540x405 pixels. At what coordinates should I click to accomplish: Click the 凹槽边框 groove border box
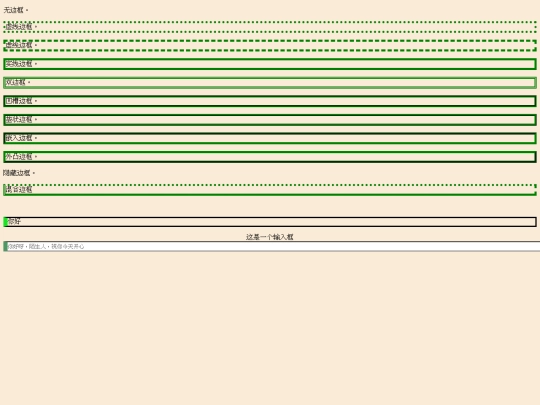click(270, 101)
